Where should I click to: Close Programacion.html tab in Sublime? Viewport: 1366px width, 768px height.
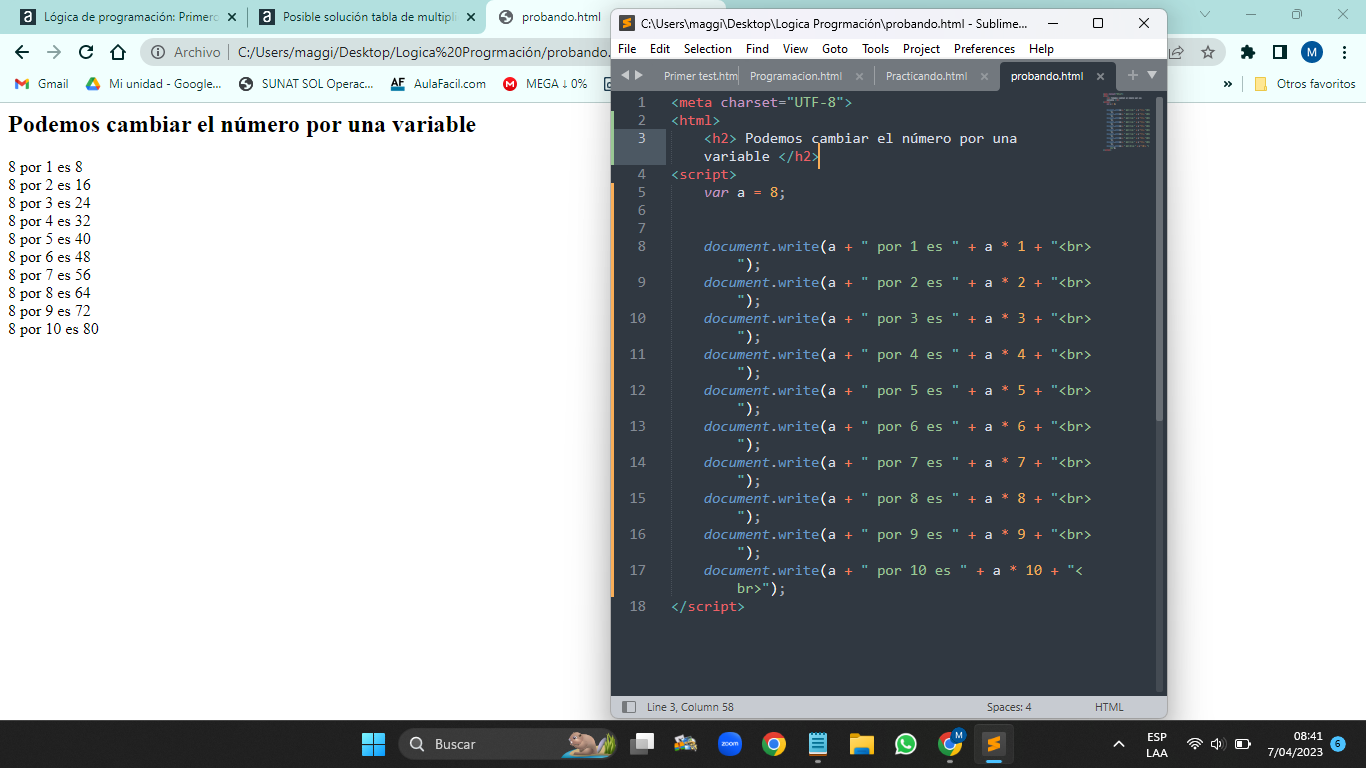click(859, 76)
